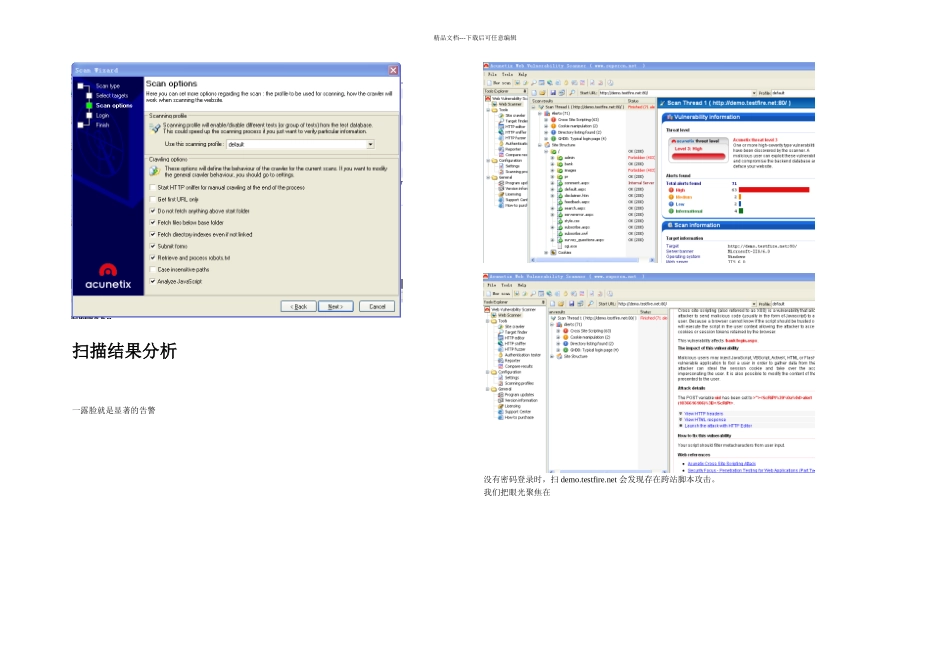Click View HTTP headers link
950x672 pixels.
click(703, 414)
